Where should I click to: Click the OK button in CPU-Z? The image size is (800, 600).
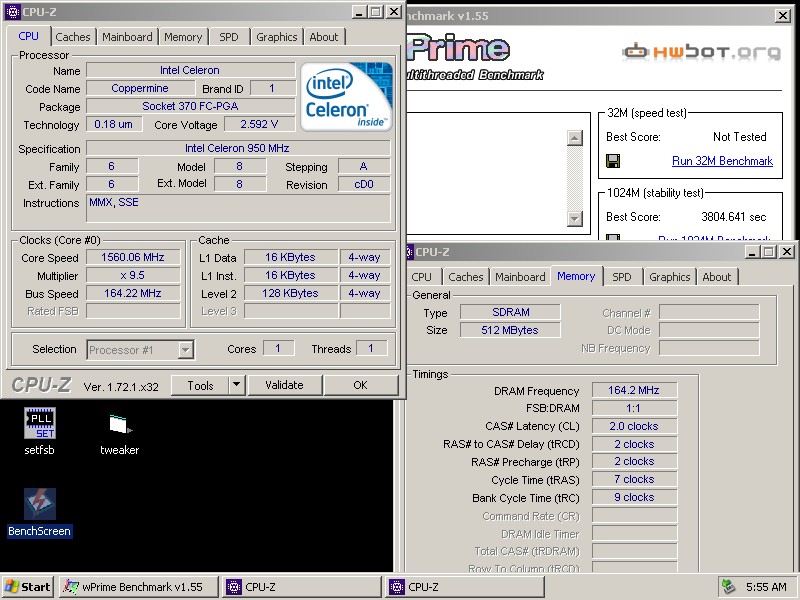click(x=360, y=385)
